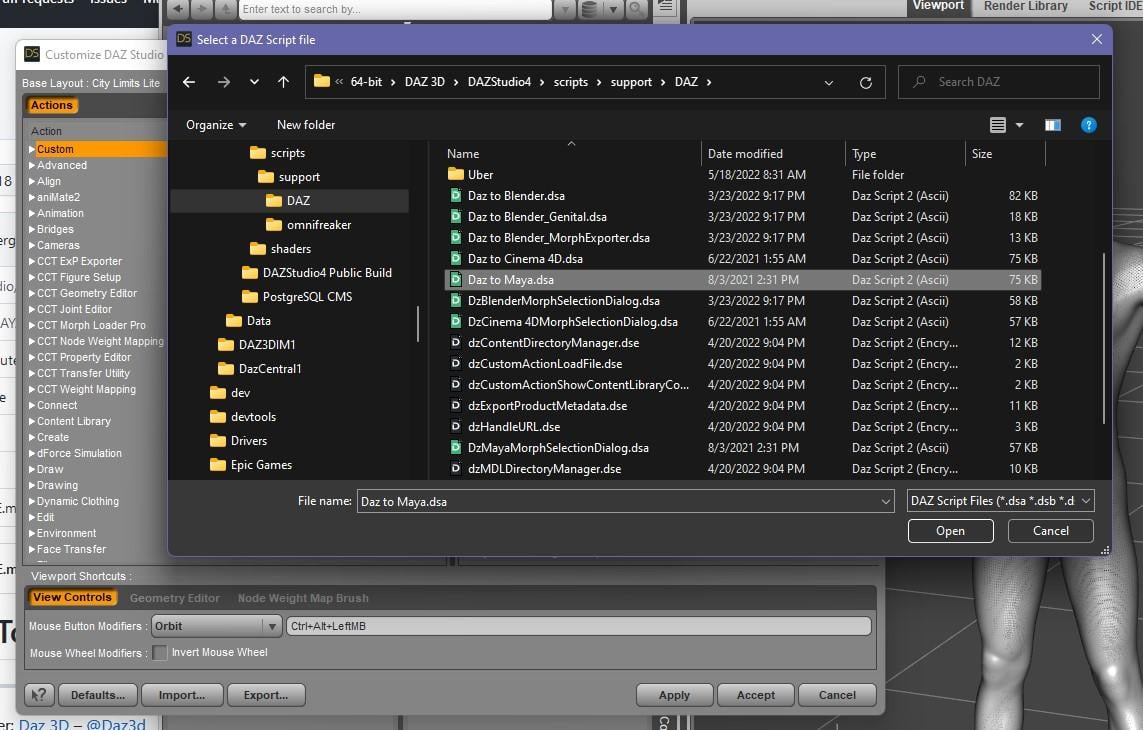Select Daz to Blender_MorphExporter.dsa

click(x=742, y=238)
